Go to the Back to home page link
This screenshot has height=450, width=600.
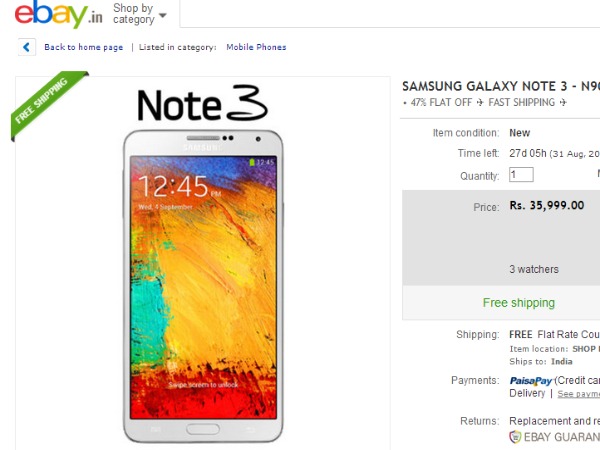[83, 47]
